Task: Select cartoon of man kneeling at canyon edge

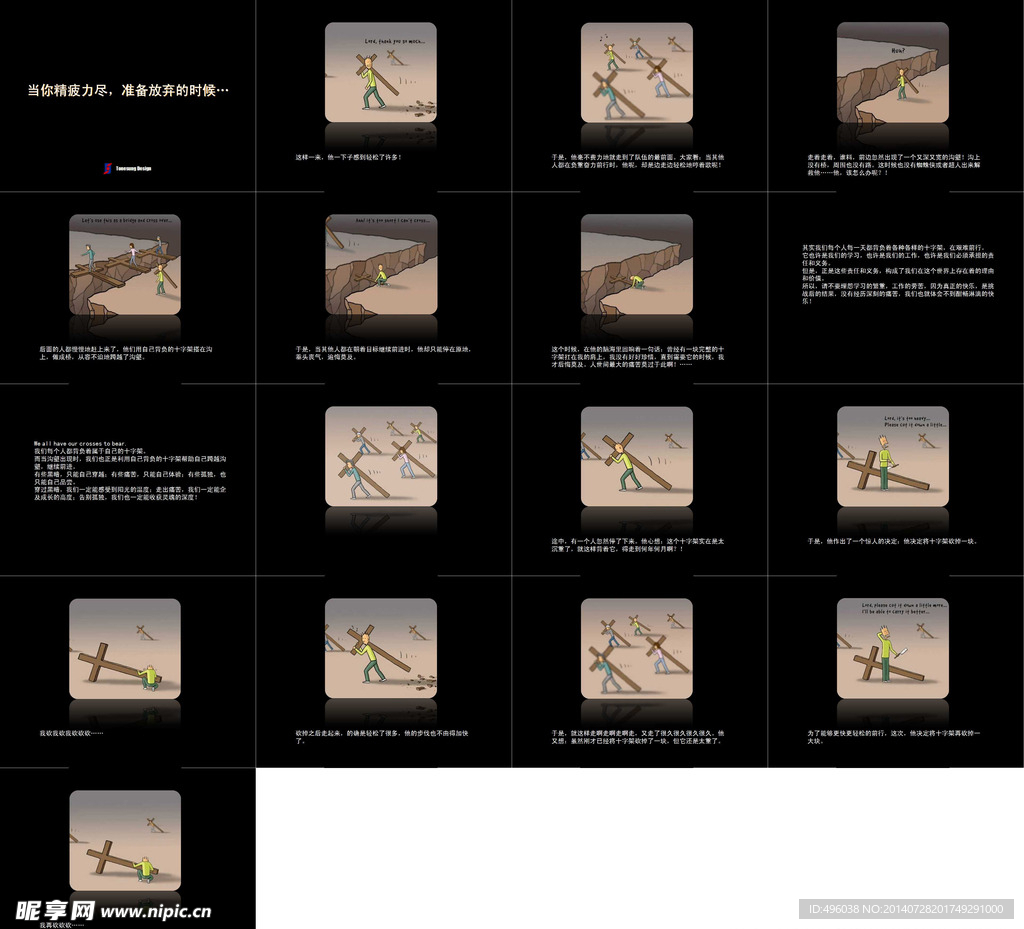Action: pyautogui.click(x=636, y=264)
